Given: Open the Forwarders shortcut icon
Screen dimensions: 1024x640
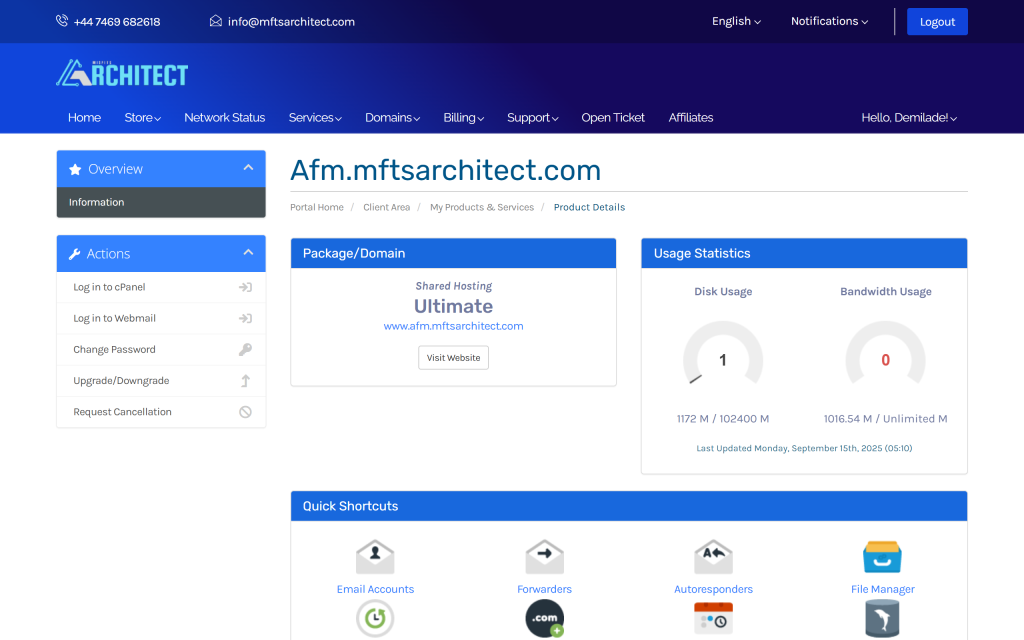Looking at the screenshot, I should 544,557.
